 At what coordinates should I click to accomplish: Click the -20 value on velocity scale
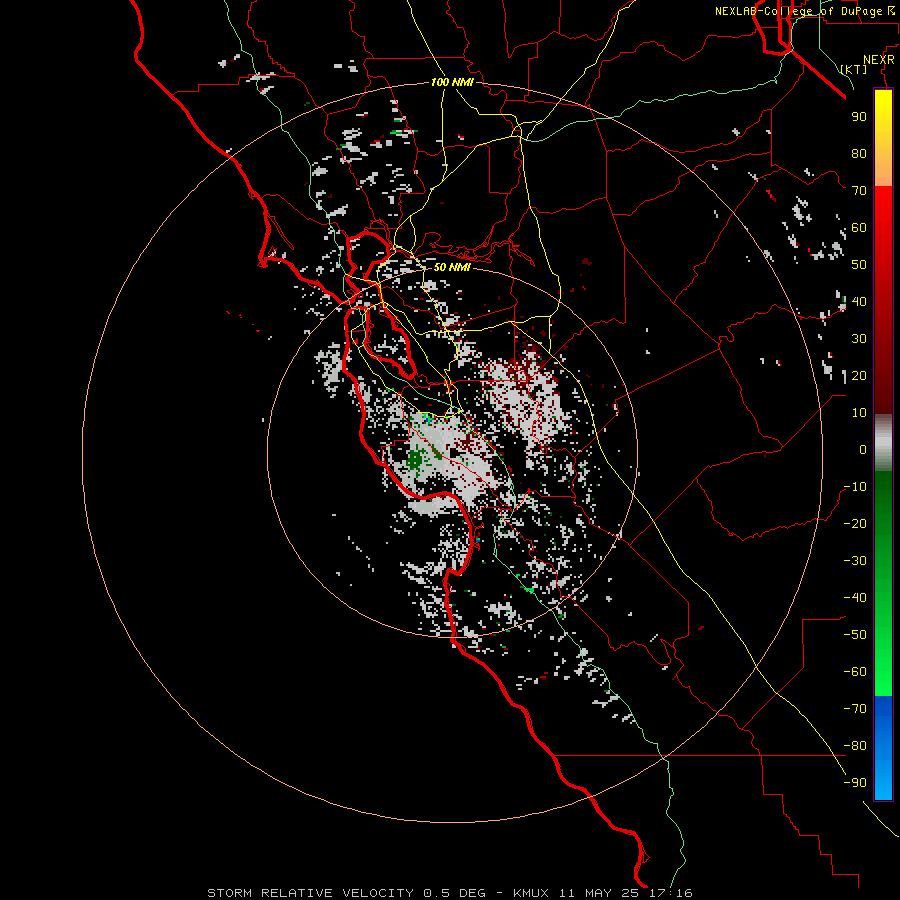pos(855,523)
